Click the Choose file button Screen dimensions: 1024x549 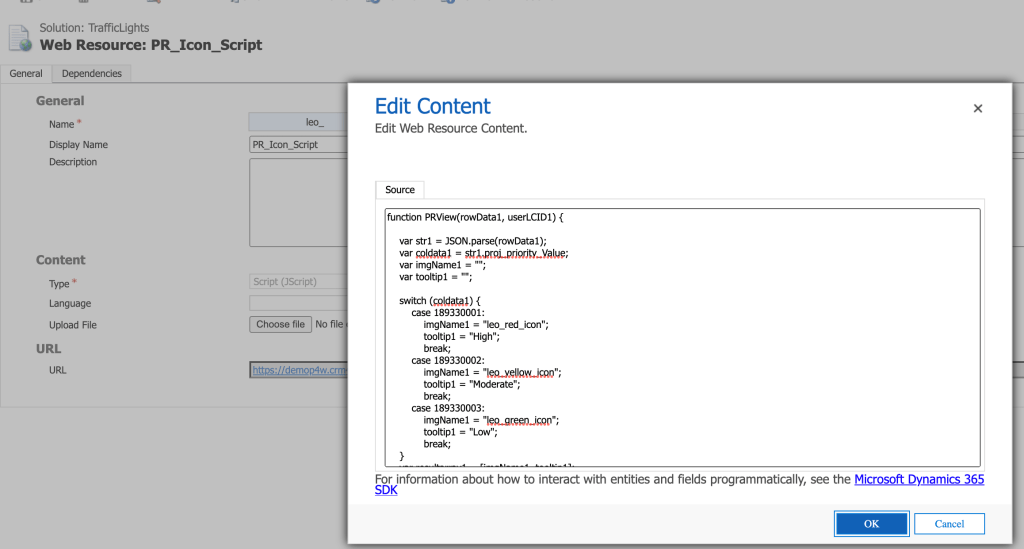[x=280, y=324]
